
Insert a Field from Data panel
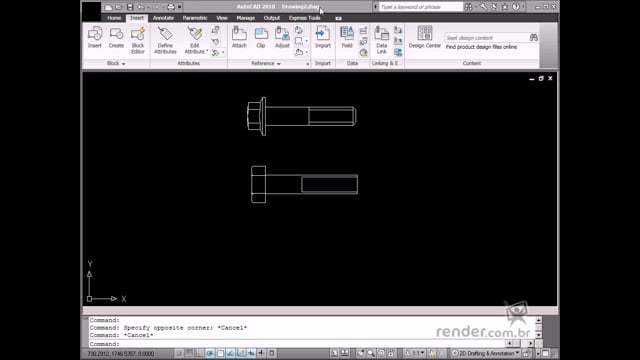(347, 38)
